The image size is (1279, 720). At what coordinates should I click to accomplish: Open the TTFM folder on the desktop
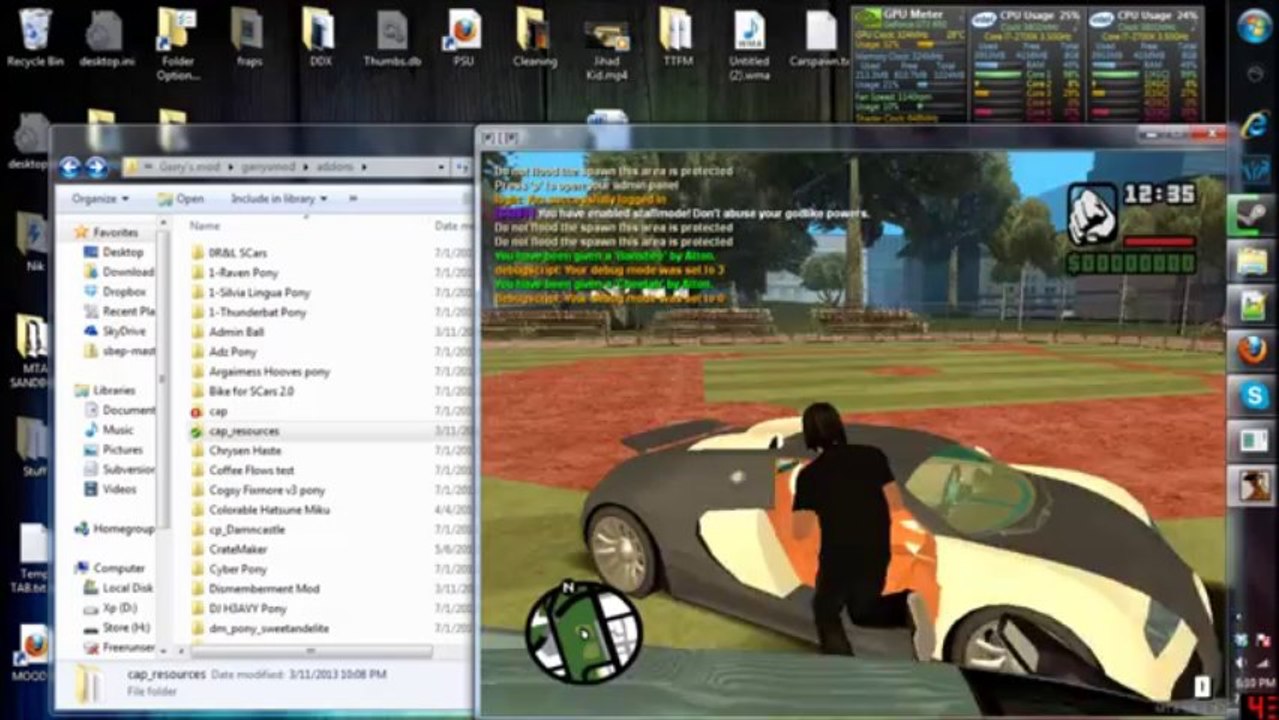click(677, 37)
